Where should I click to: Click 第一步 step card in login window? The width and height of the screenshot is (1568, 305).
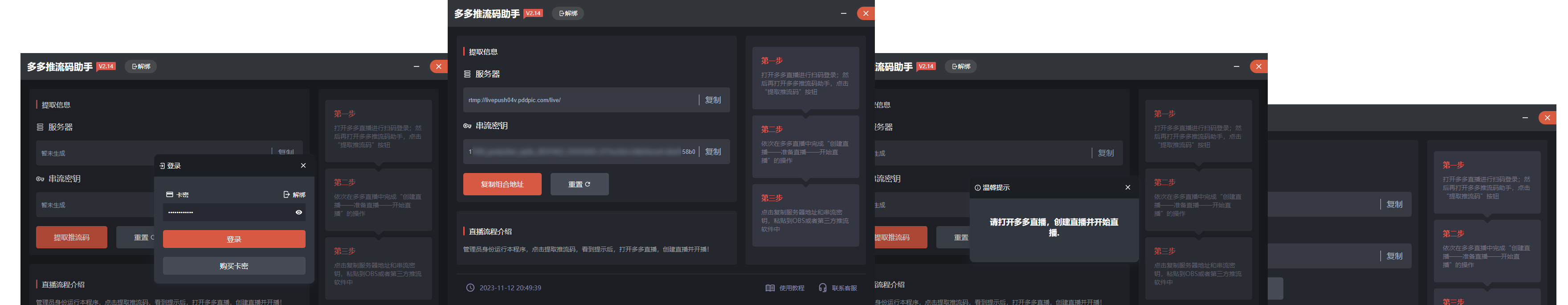pos(379,131)
